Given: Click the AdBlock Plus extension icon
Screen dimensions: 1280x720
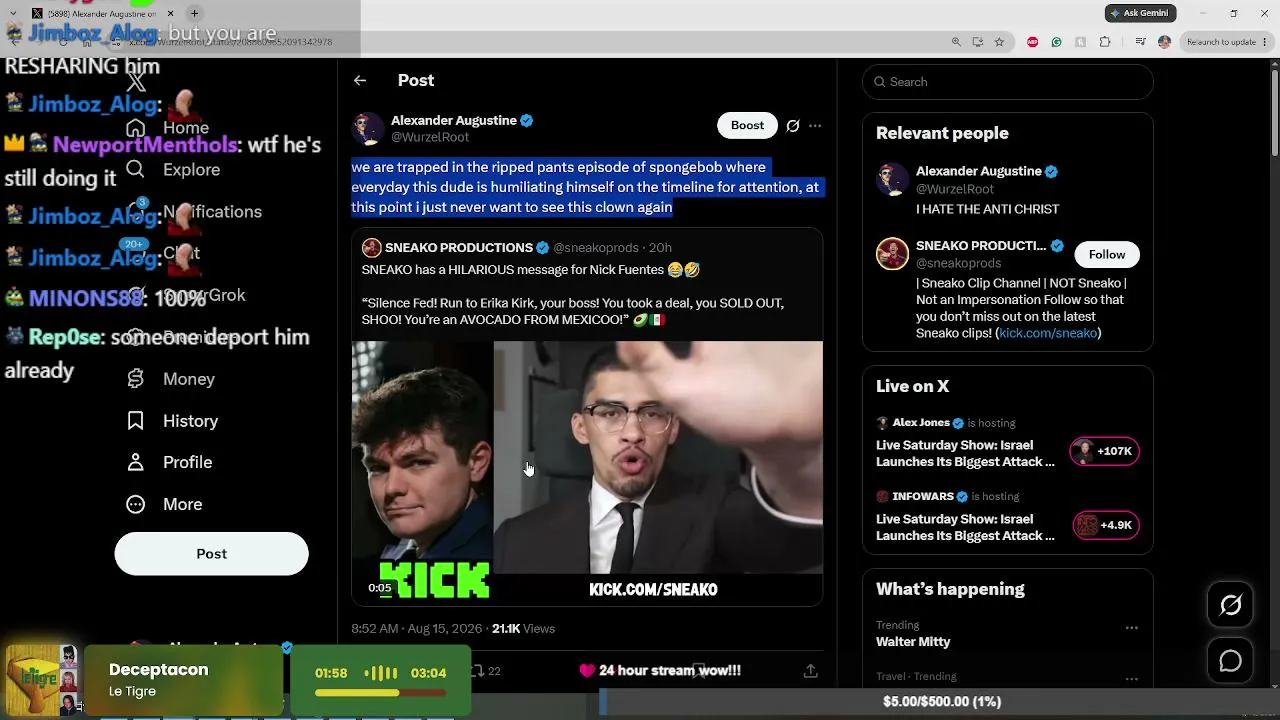Looking at the screenshot, I should tap(1032, 42).
